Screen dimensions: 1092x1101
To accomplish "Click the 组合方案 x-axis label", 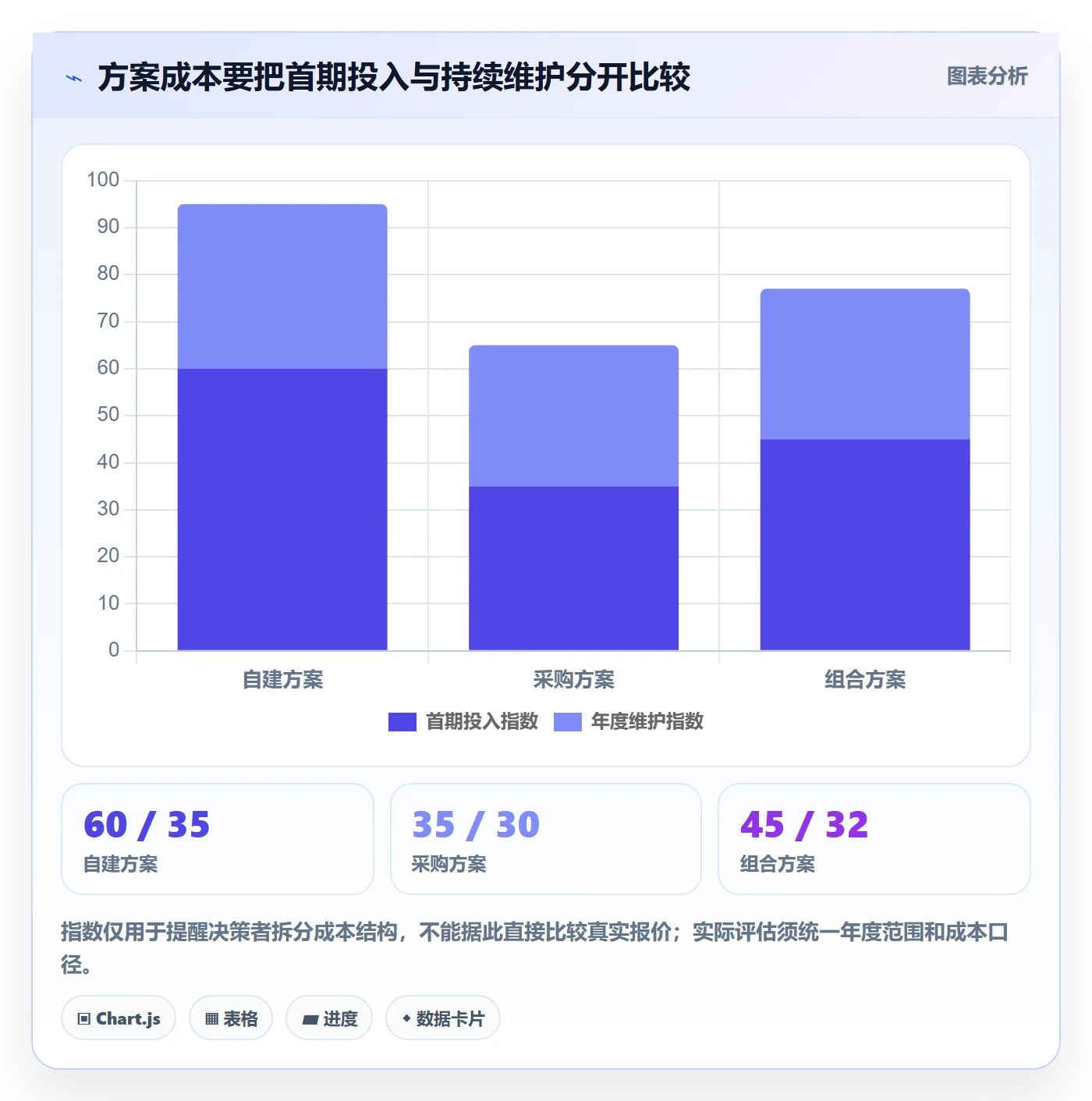I will [865, 680].
